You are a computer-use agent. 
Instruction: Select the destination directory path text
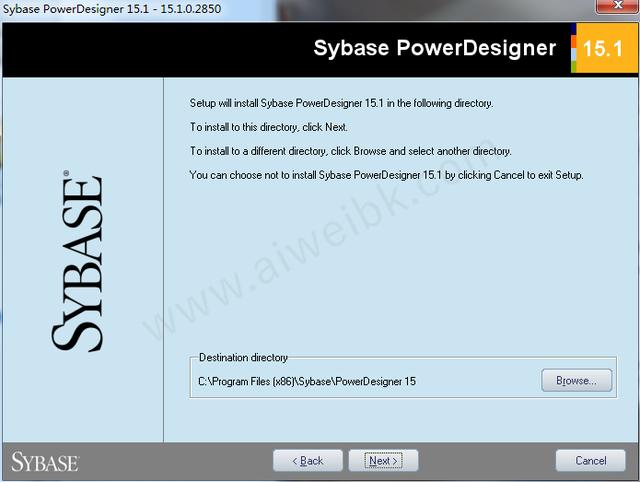coord(307,382)
